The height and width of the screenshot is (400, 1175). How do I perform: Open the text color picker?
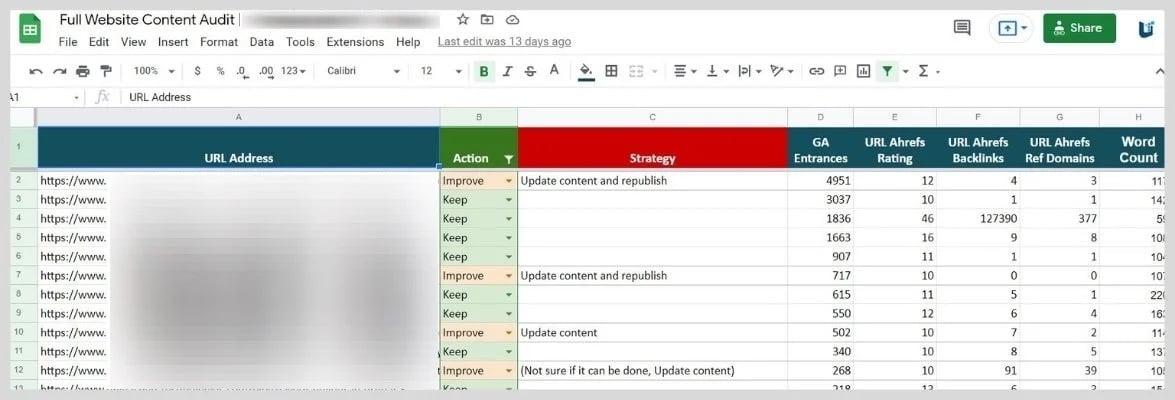click(x=554, y=71)
